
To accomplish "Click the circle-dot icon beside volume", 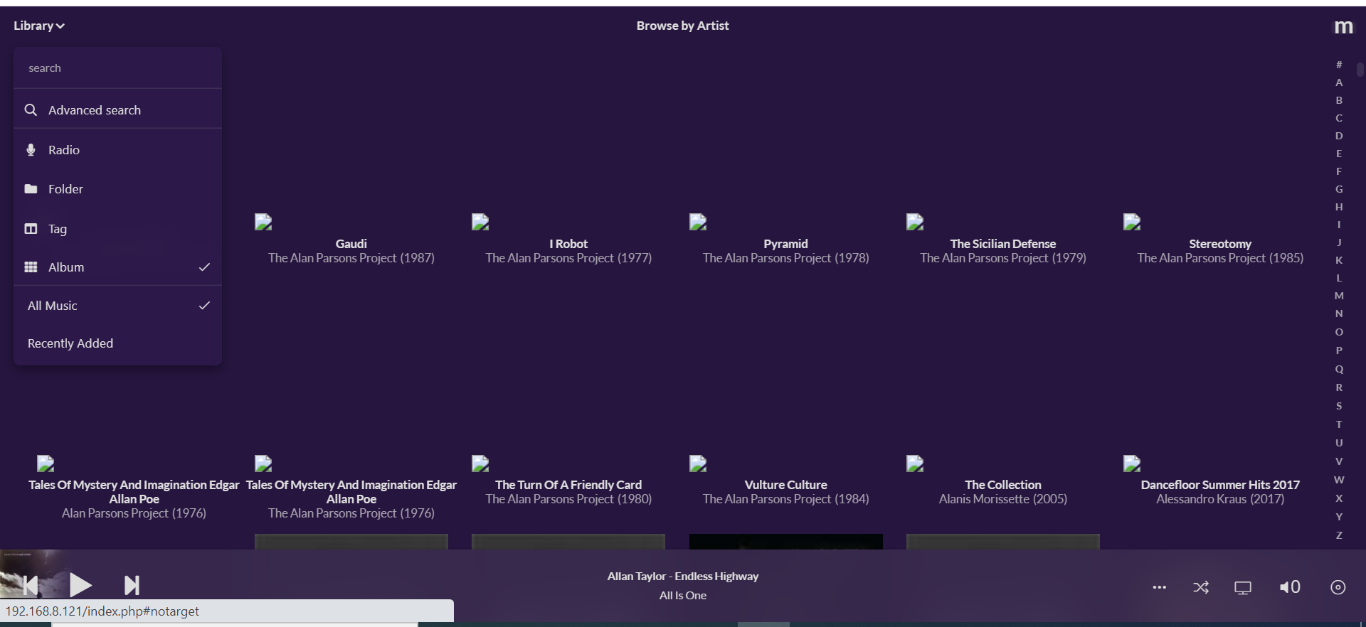I will point(1338,588).
